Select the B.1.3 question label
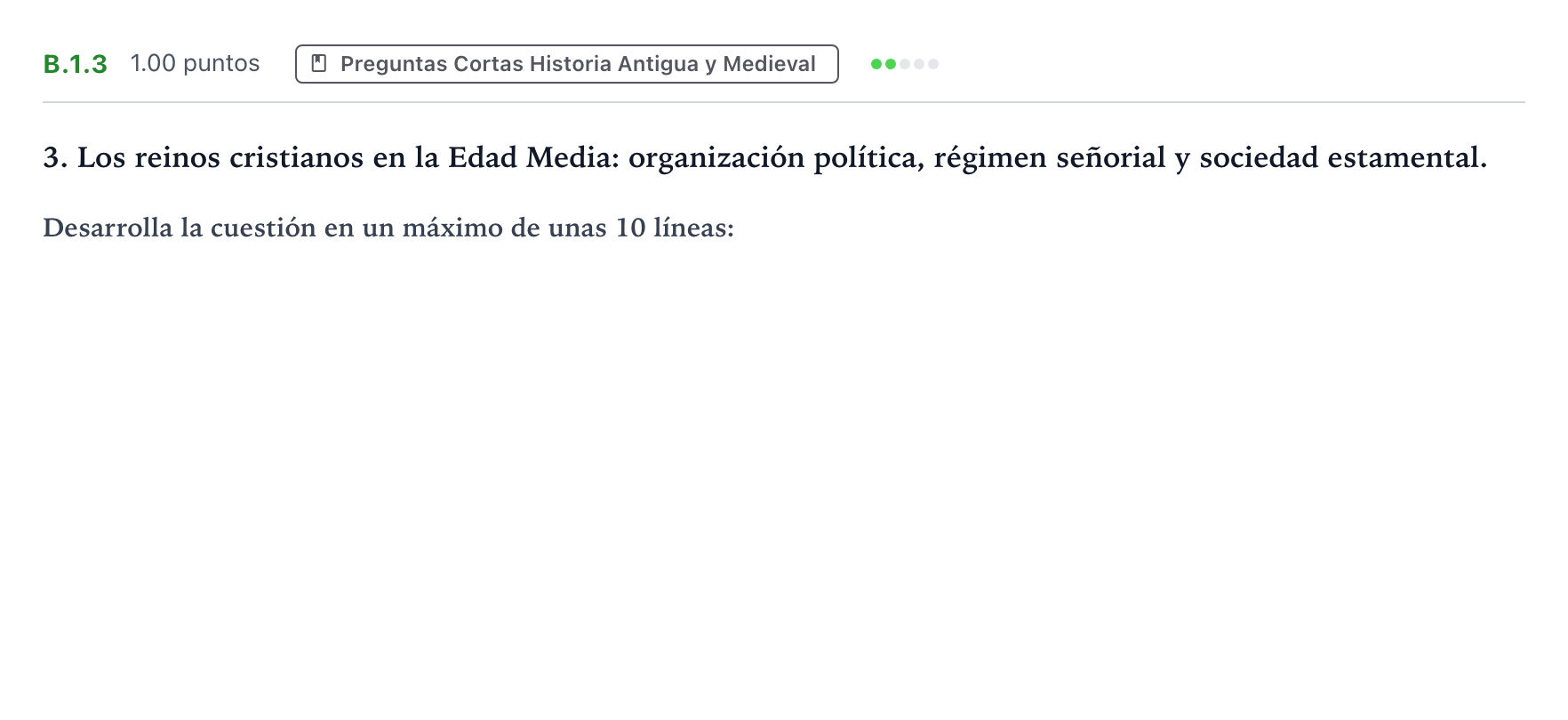The height and width of the screenshot is (720, 1568). pyautogui.click(x=76, y=64)
